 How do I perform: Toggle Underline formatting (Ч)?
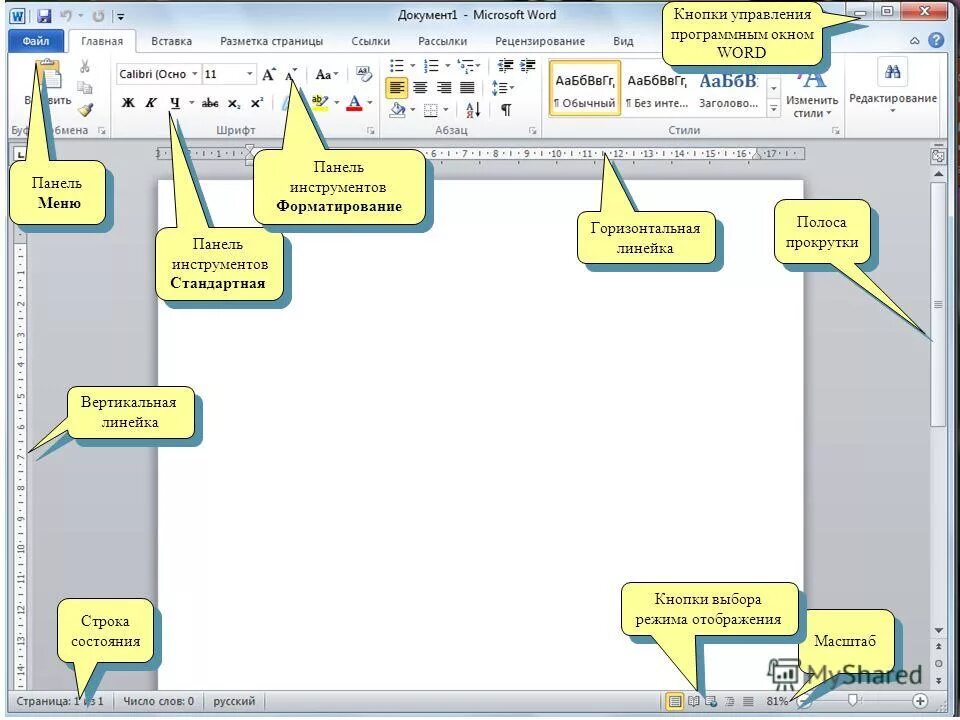coord(175,103)
